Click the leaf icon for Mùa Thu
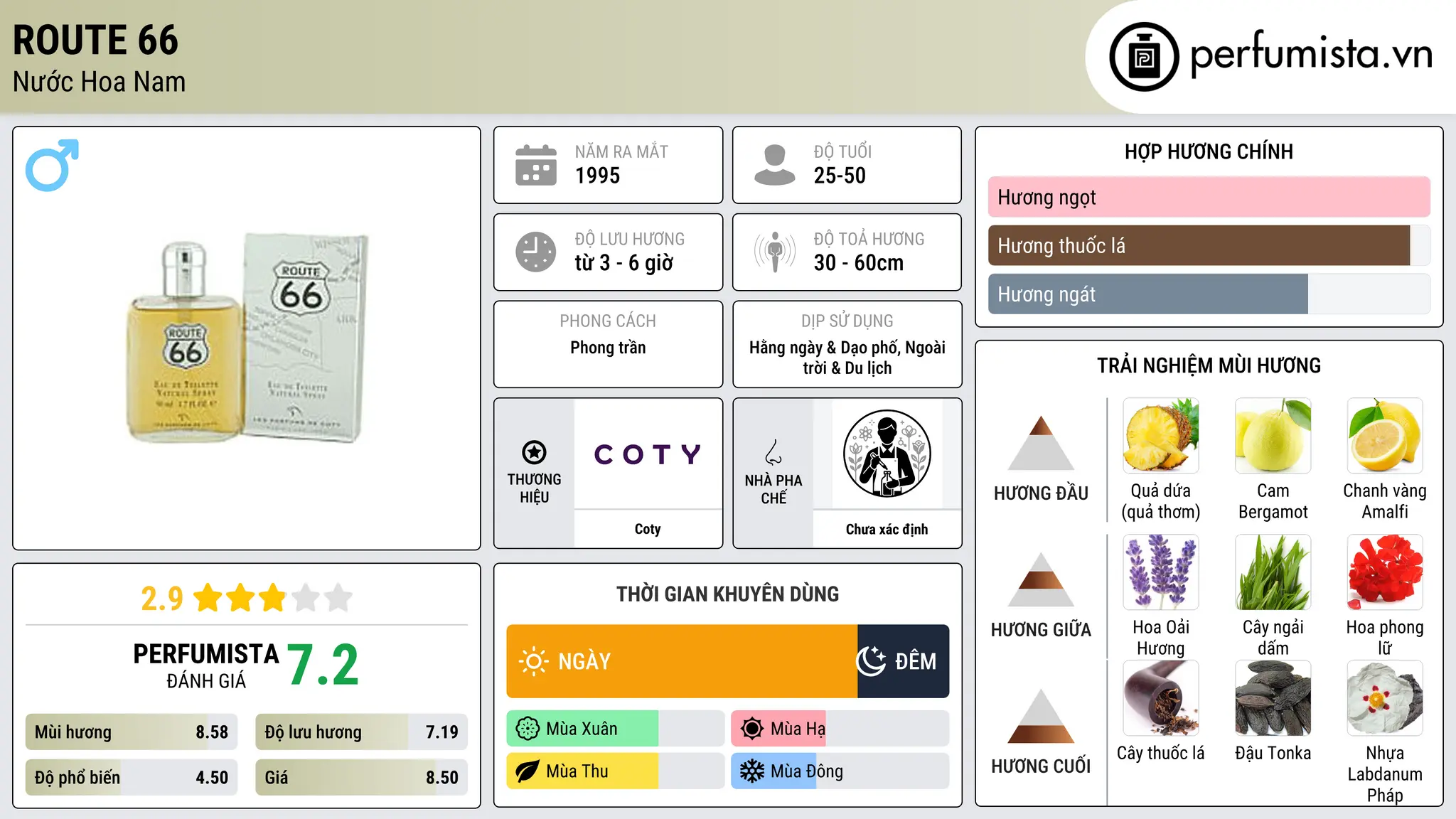 point(528,771)
